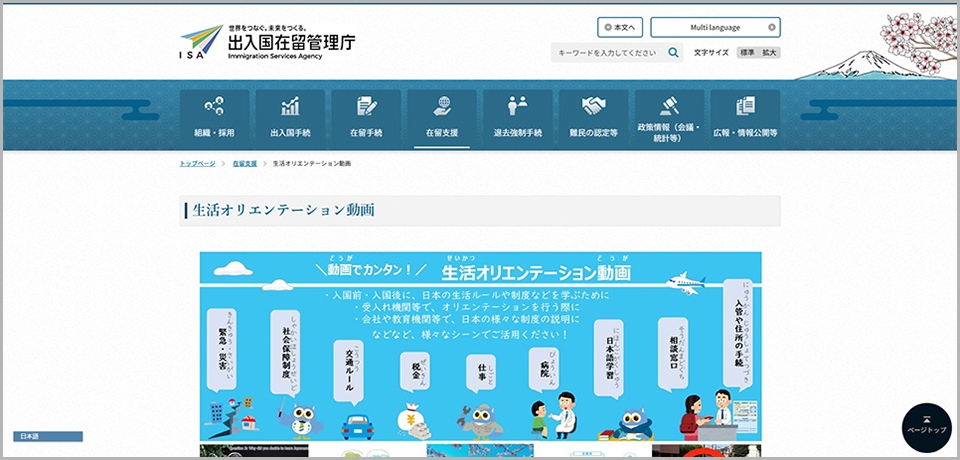
Task: Click the 日本語 language label
Action: (48, 437)
